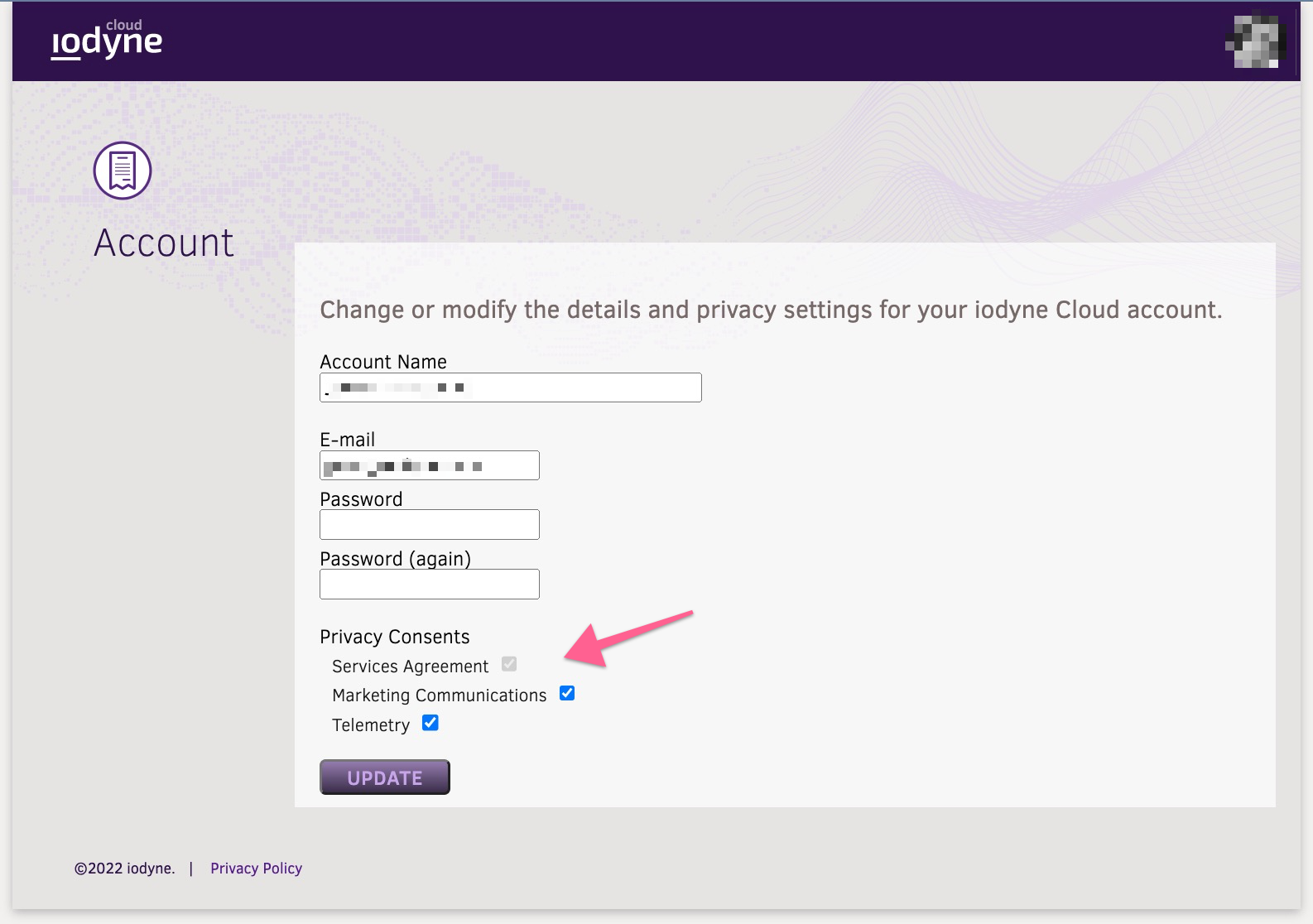Image resolution: width=1313 pixels, height=924 pixels.
Task: Edit the E-mail input field
Action: point(430,465)
